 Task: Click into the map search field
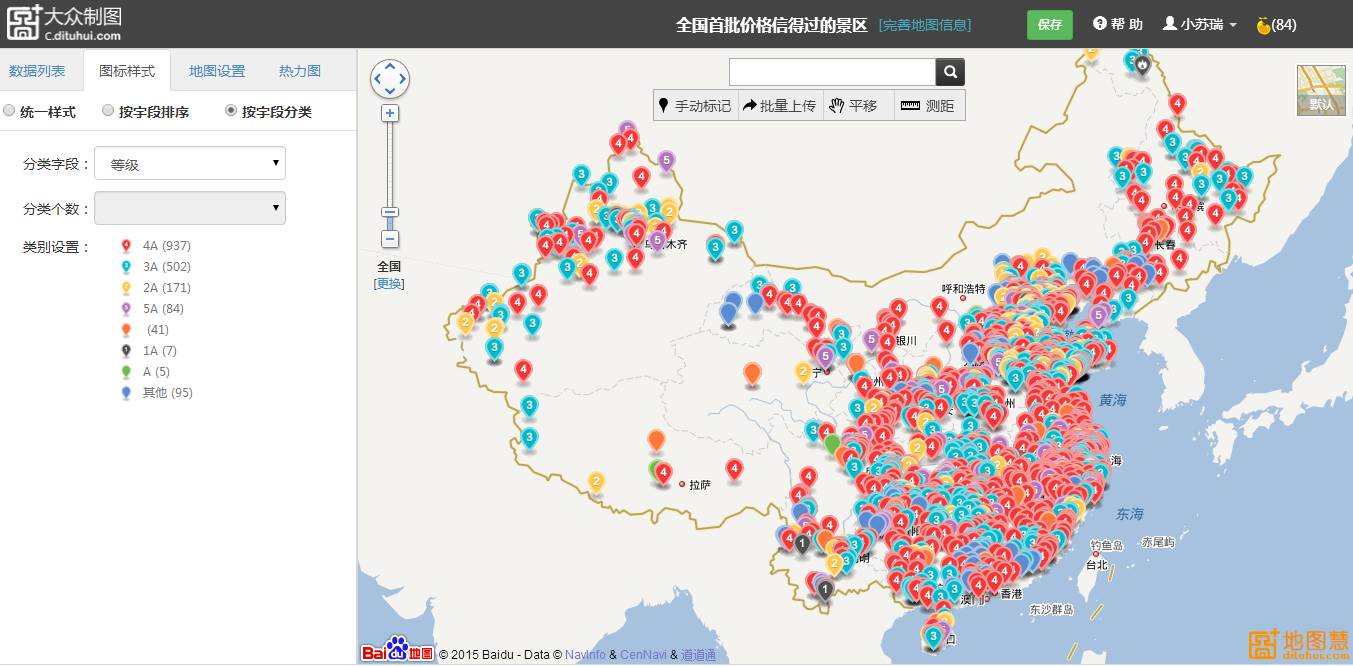click(x=832, y=72)
